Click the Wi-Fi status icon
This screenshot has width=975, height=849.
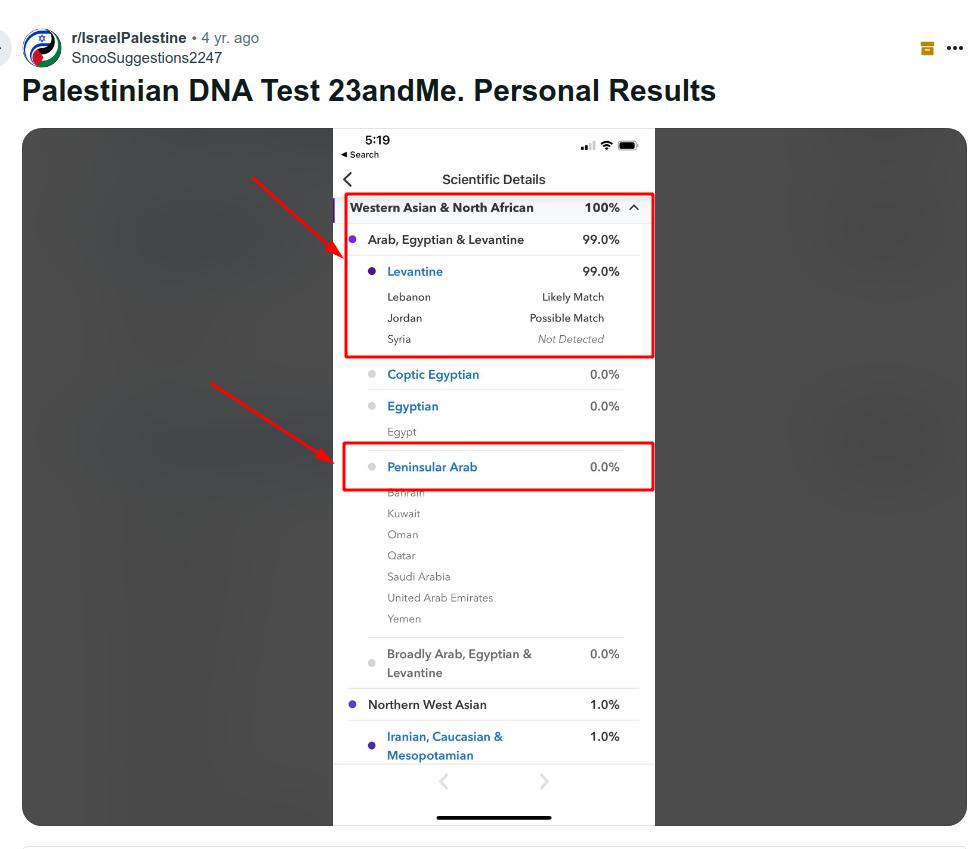[x=606, y=146]
